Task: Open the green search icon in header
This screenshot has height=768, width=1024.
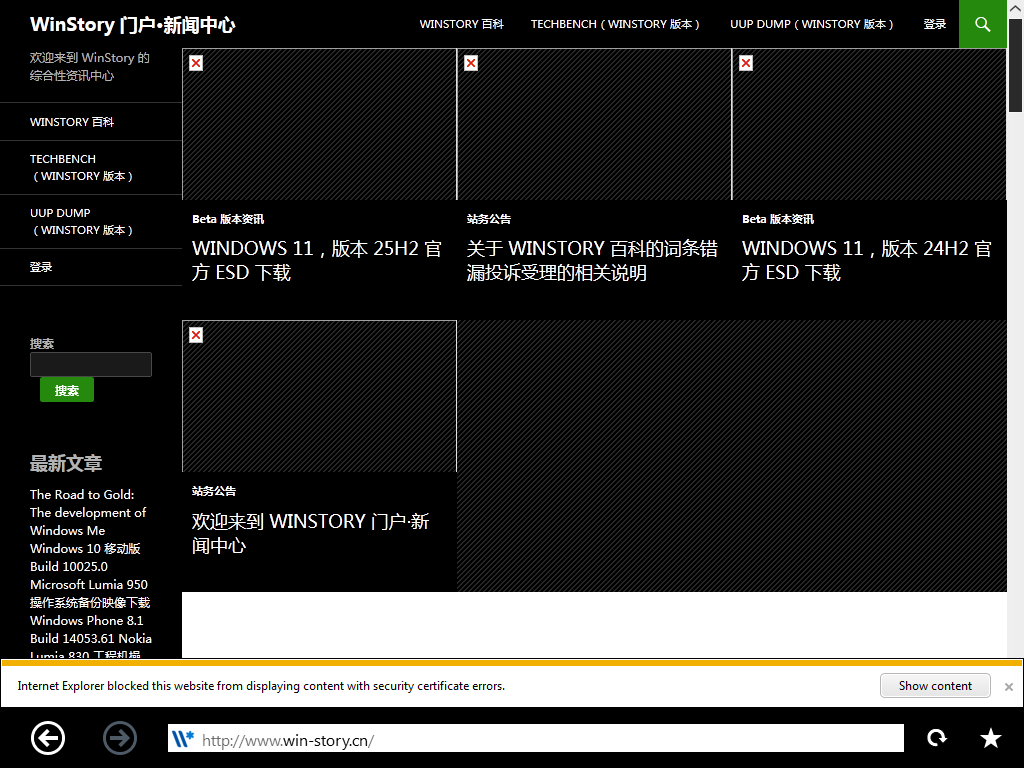Action: (982, 24)
